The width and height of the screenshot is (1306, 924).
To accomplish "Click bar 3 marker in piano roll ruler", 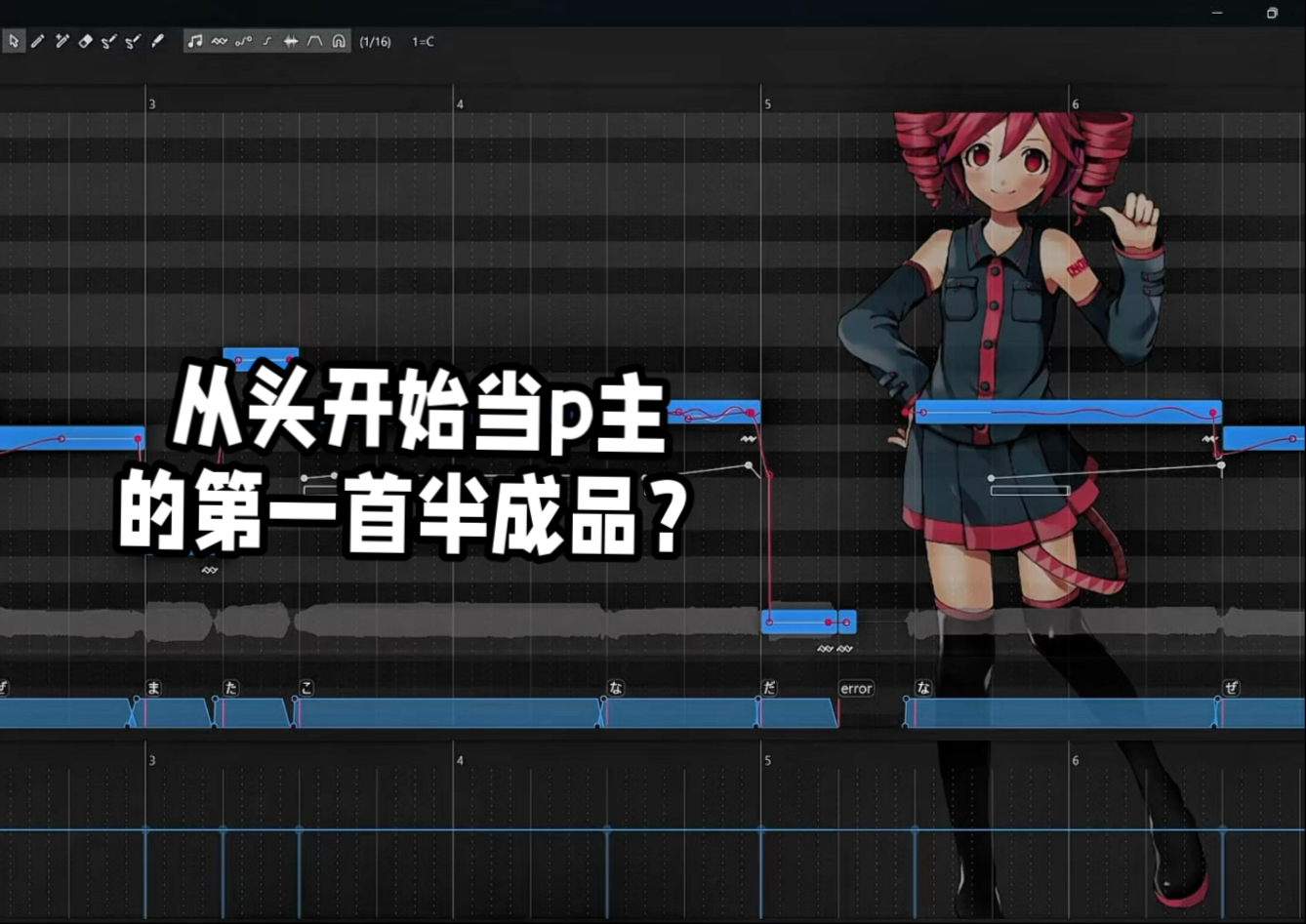I will 151,104.
